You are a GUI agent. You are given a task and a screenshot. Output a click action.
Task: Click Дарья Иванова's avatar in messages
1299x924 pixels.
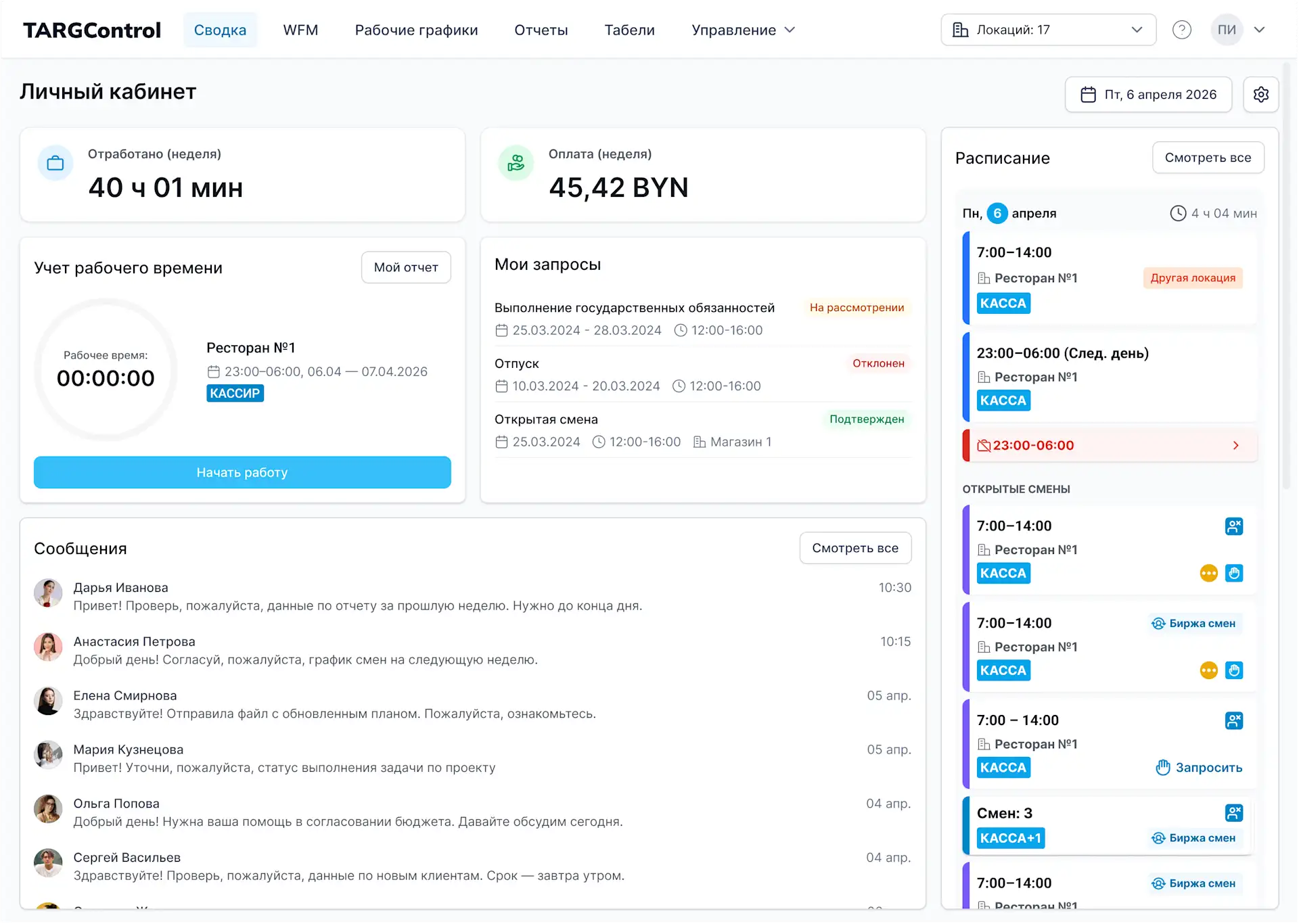click(x=48, y=593)
